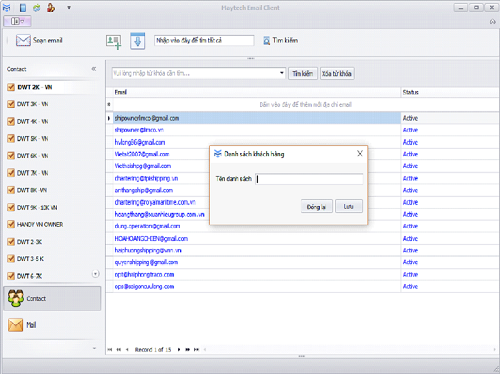Click the user icon in title bar

pyautogui.click(x=51, y=7)
